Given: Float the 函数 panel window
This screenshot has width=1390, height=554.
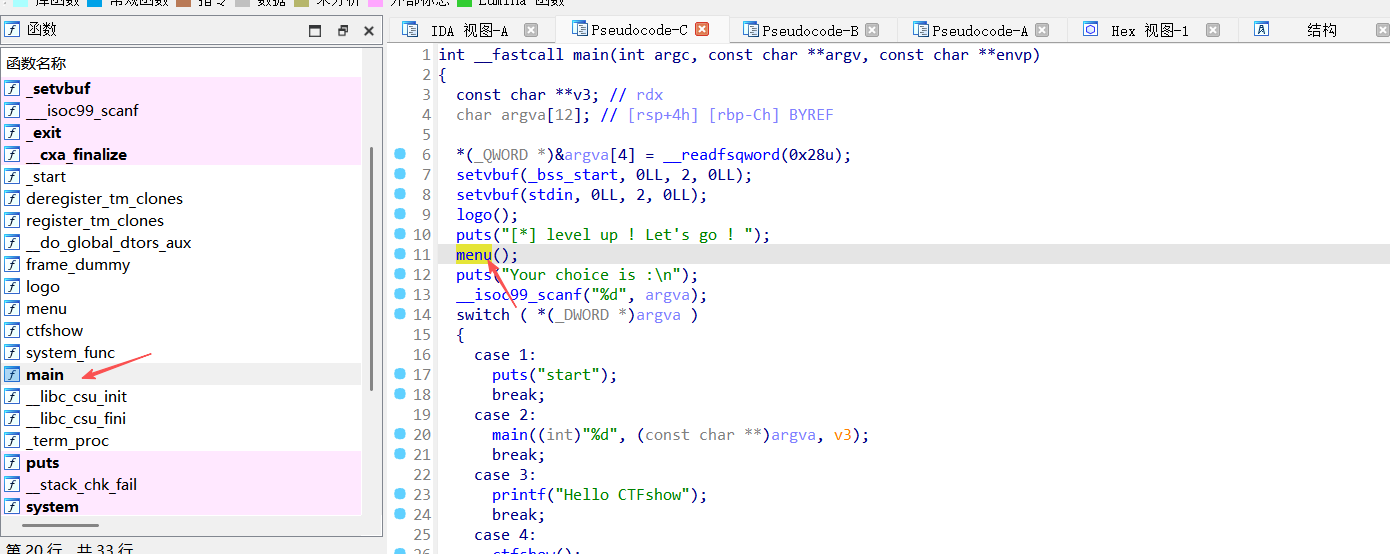Looking at the screenshot, I should 342,31.
